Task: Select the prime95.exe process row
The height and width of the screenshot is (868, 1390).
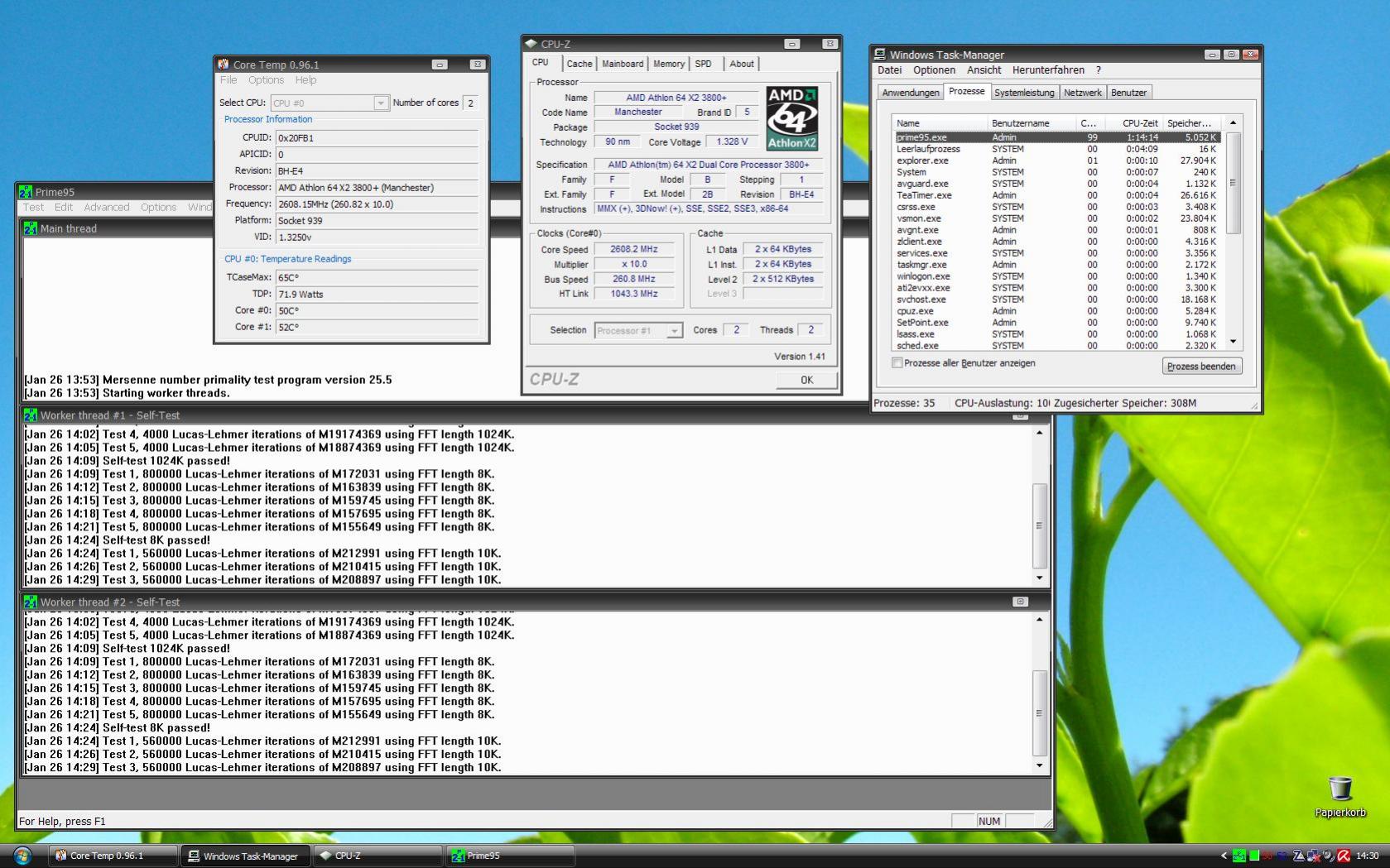Action: click(1056, 137)
